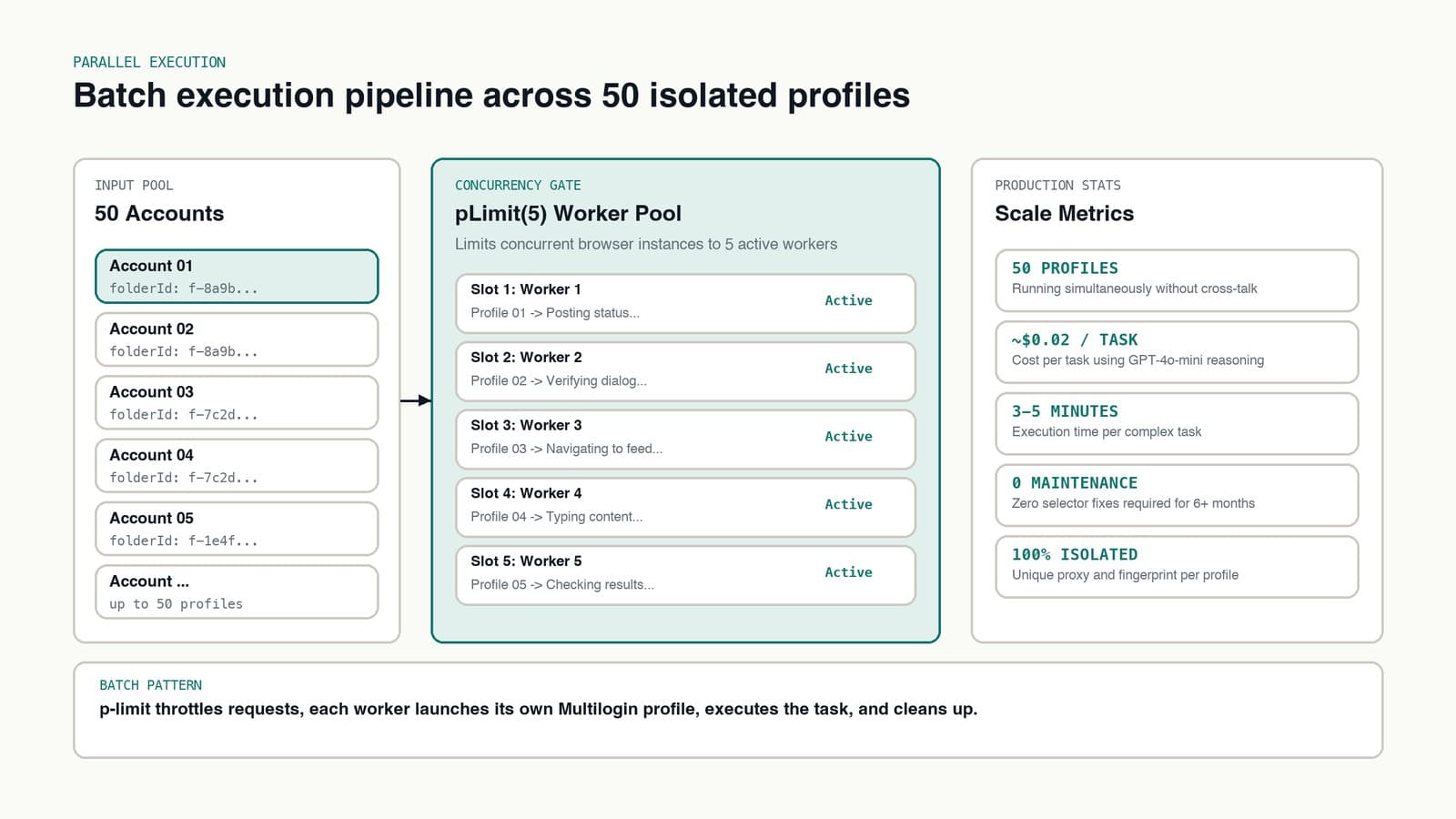Click the 'INPUT POOL' label

click(x=134, y=186)
